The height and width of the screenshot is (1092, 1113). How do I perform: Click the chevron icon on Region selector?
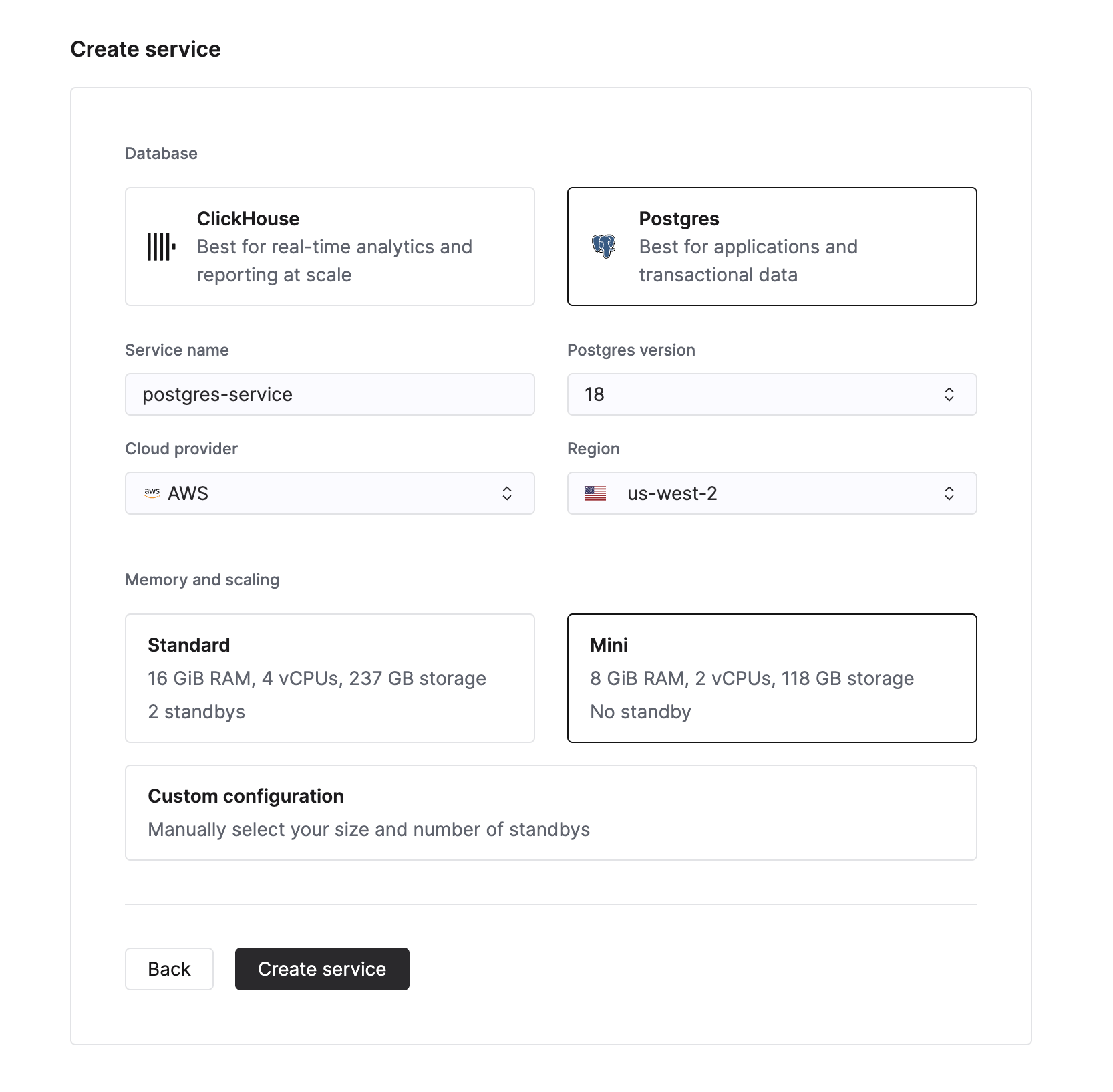(x=949, y=493)
